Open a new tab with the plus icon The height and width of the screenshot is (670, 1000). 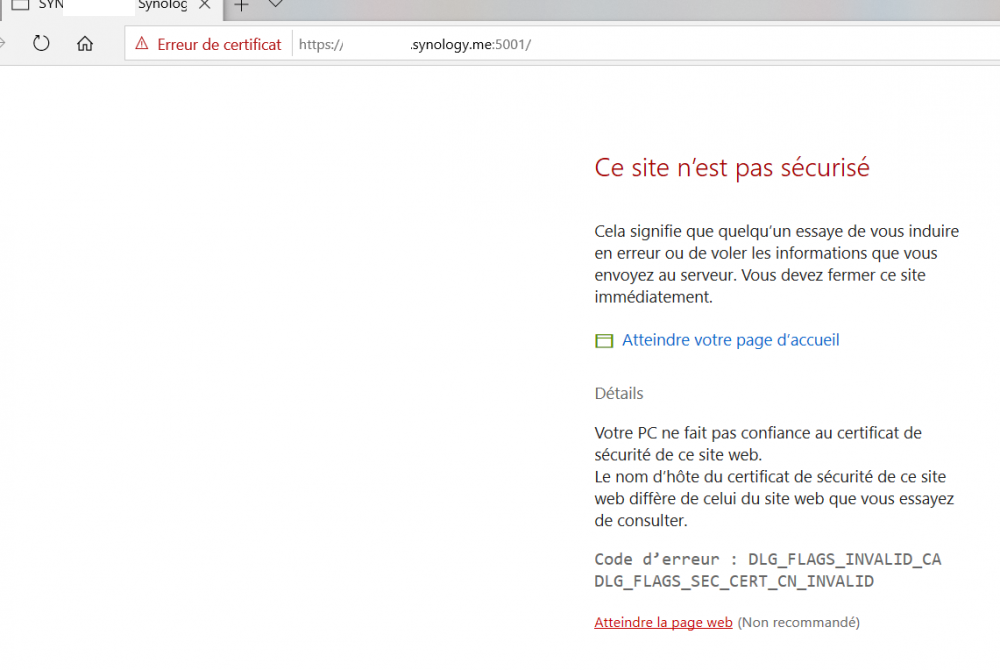click(x=241, y=5)
